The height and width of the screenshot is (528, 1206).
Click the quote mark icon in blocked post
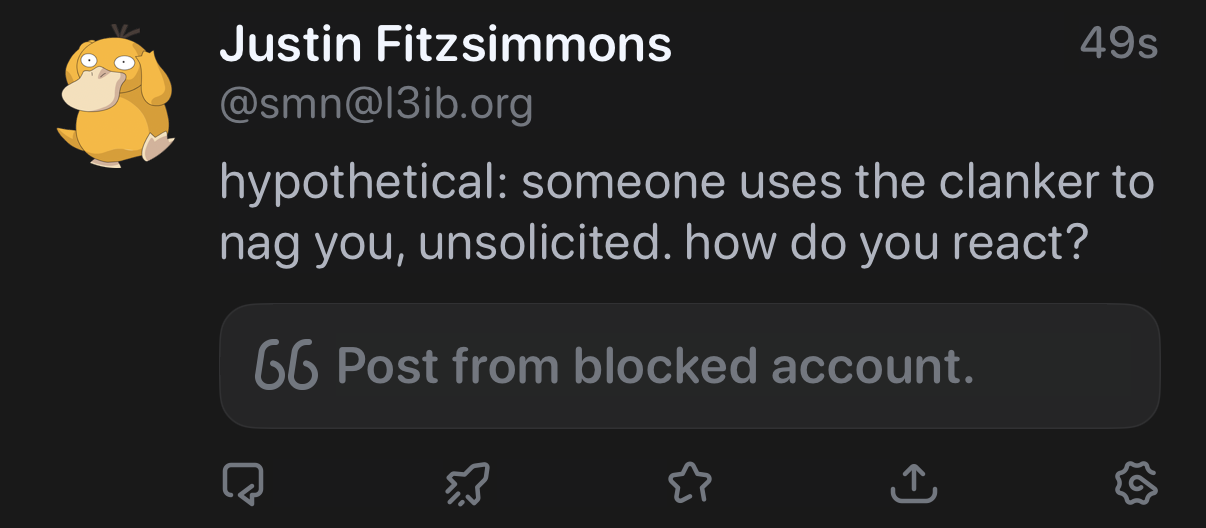click(286, 366)
